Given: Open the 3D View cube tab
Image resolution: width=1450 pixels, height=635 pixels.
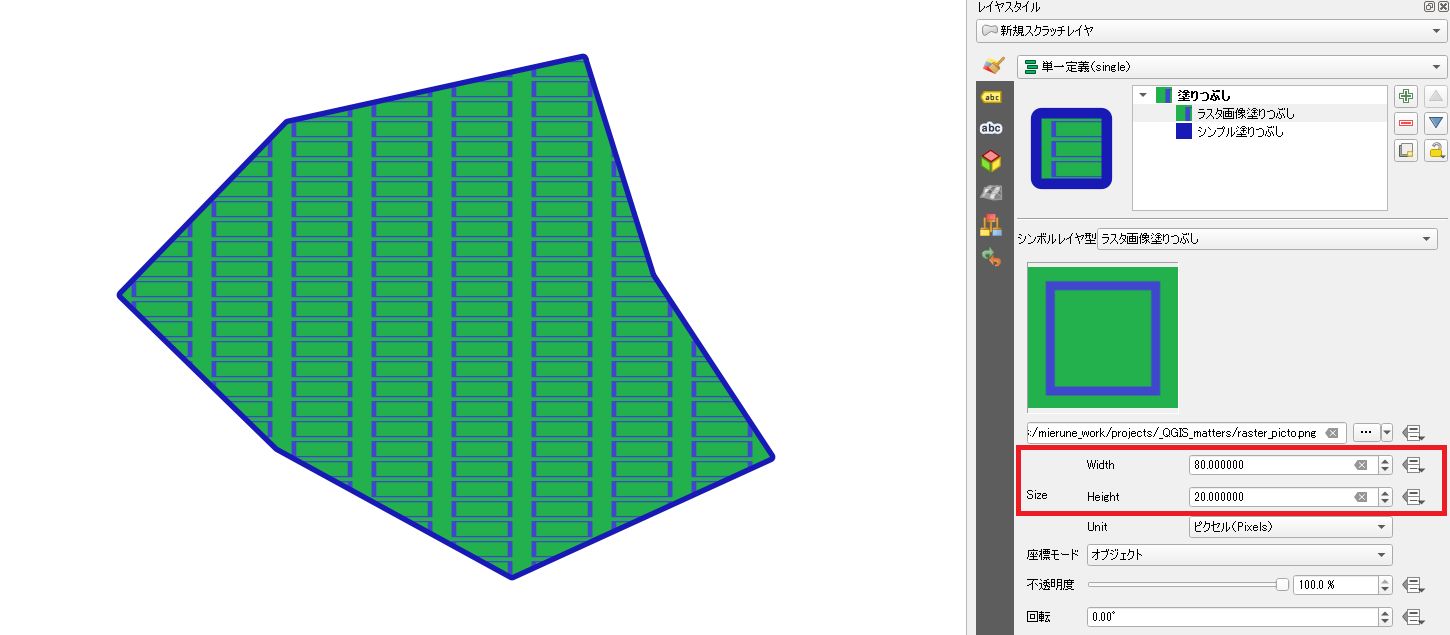Looking at the screenshot, I should [991, 160].
